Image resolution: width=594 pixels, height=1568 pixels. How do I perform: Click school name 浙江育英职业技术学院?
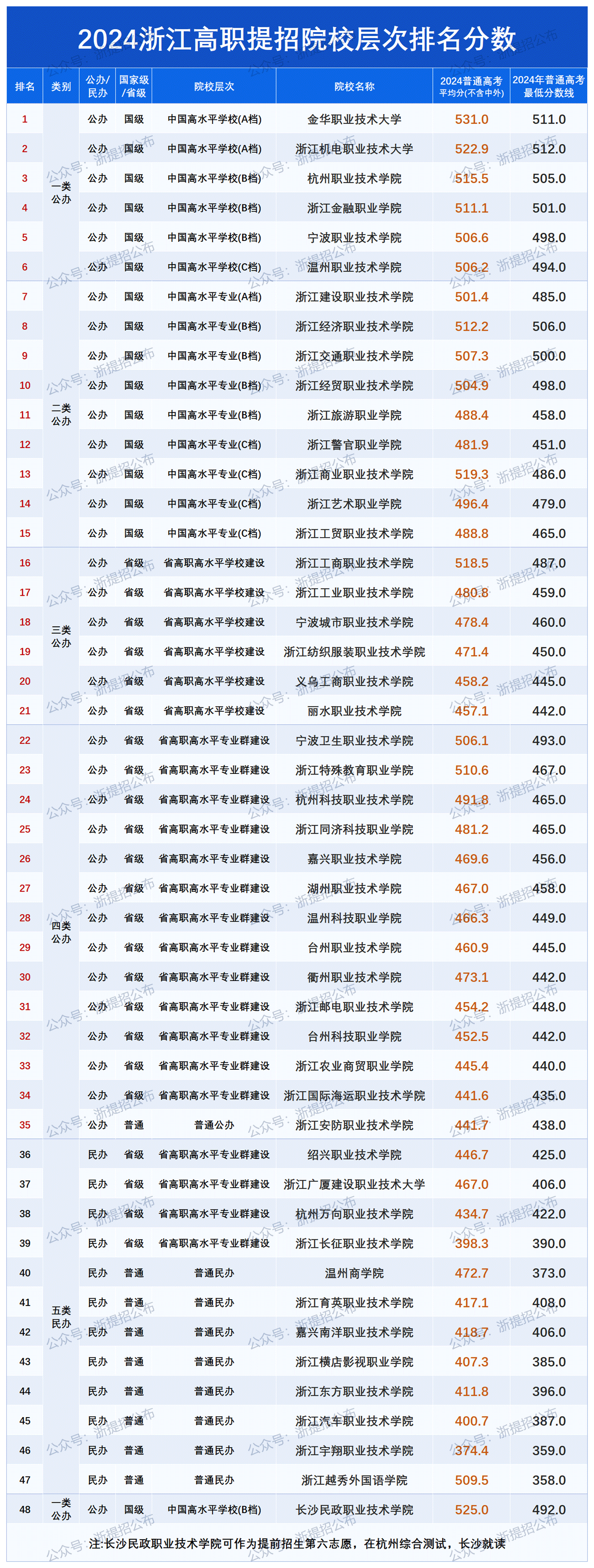click(x=354, y=1302)
